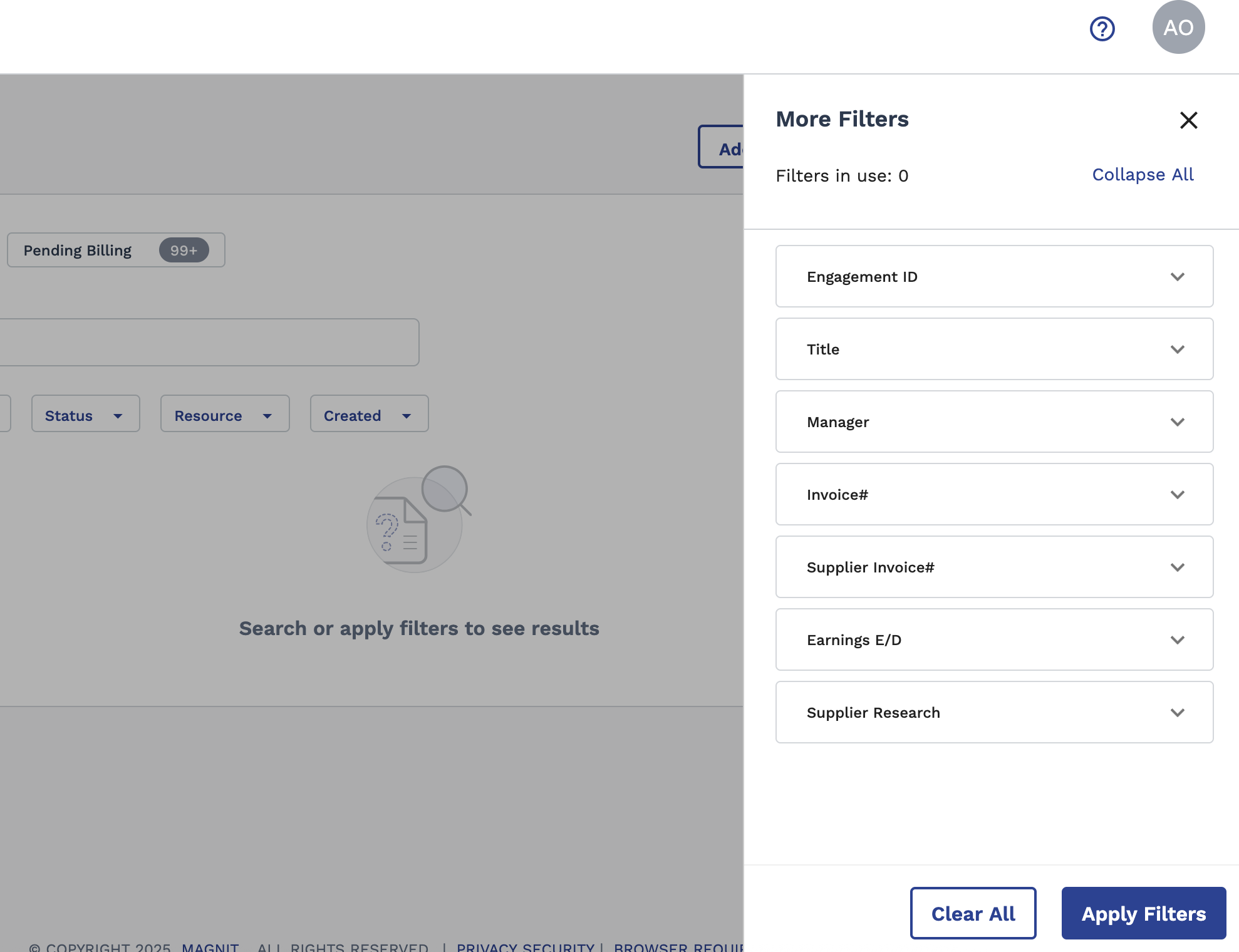1239x952 pixels.
Task: Expand the Title filter chevron
Action: click(1177, 349)
